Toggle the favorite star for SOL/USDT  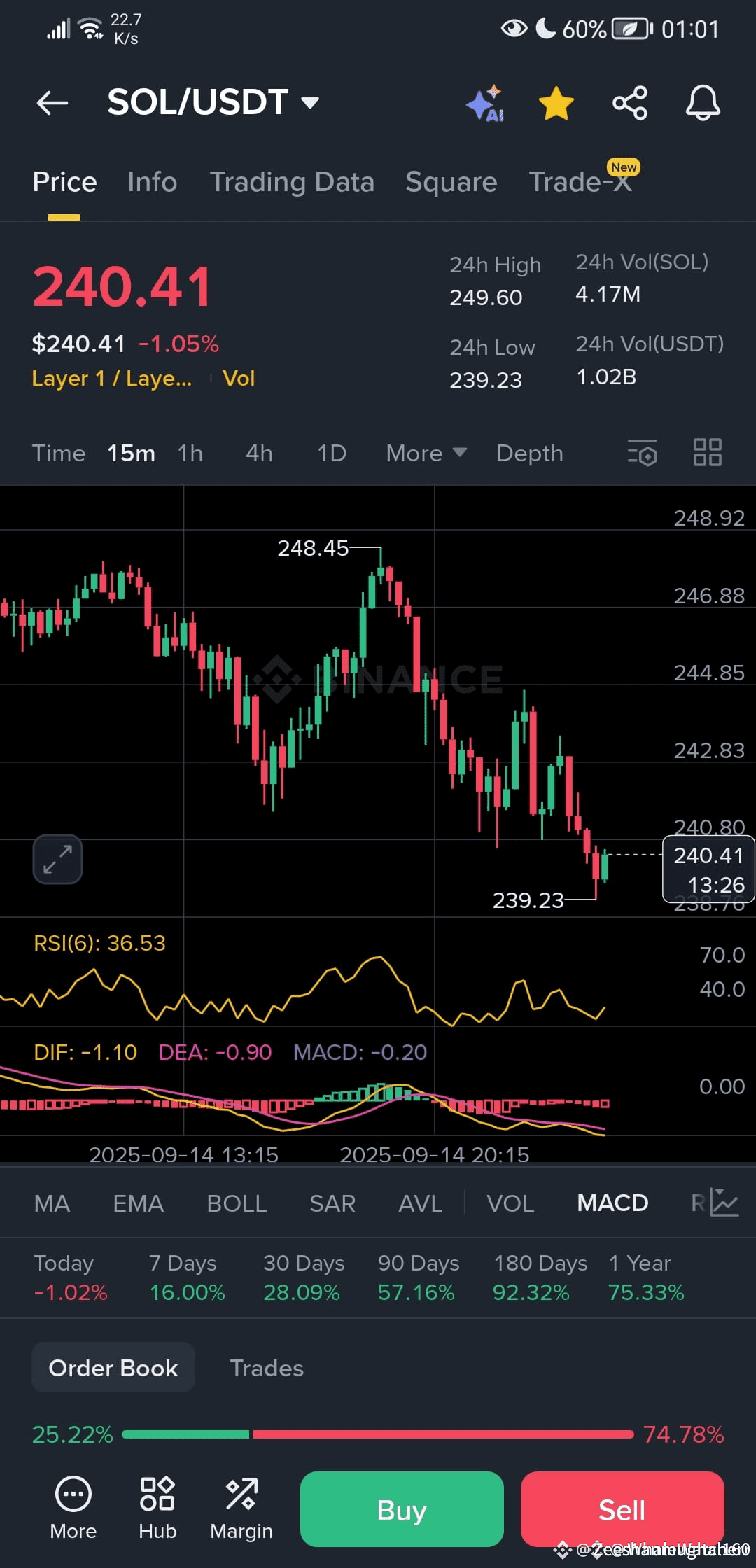click(x=556, y=103)
